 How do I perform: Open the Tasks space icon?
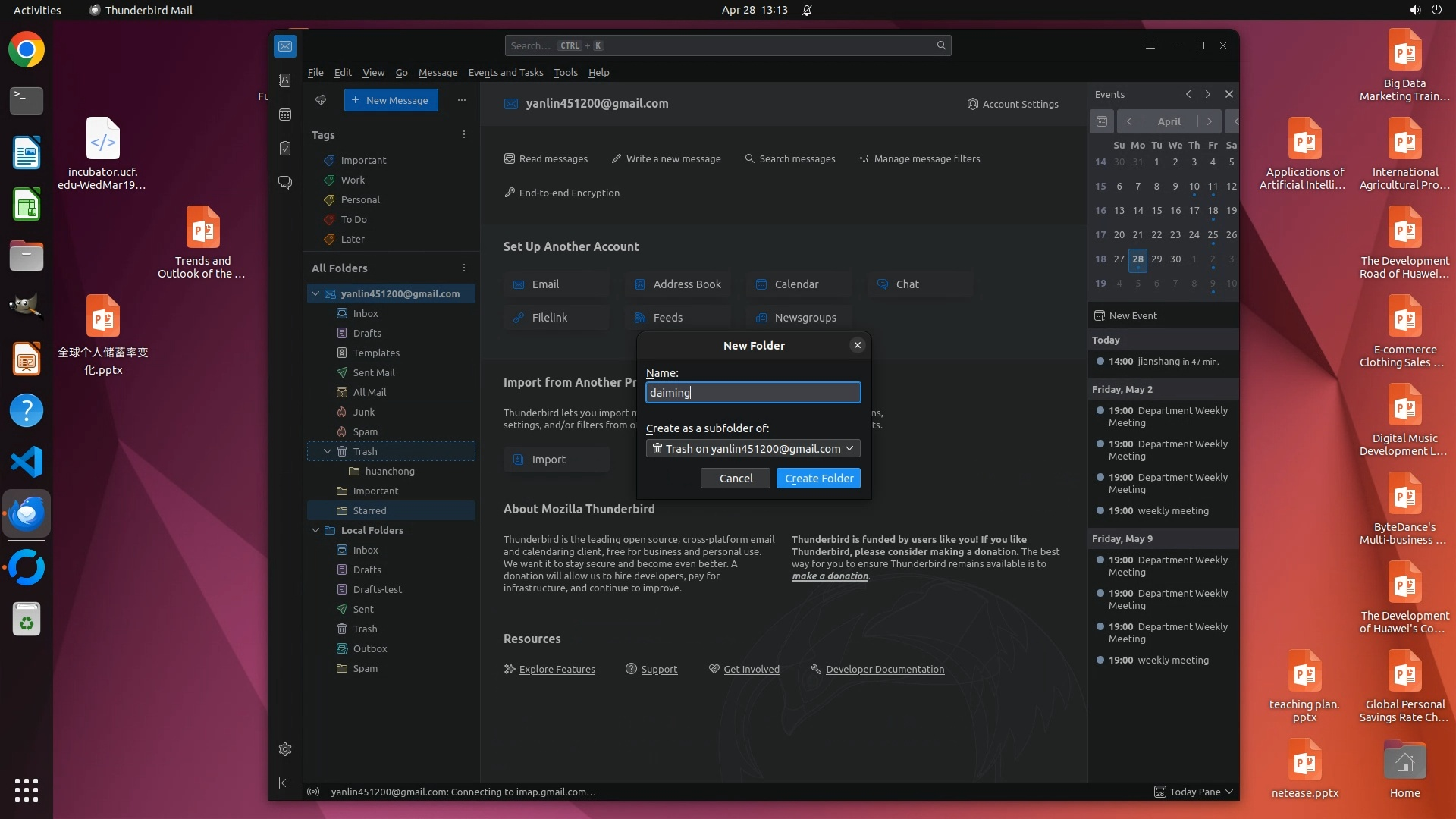pyautogui.click(x=285, y=149)
